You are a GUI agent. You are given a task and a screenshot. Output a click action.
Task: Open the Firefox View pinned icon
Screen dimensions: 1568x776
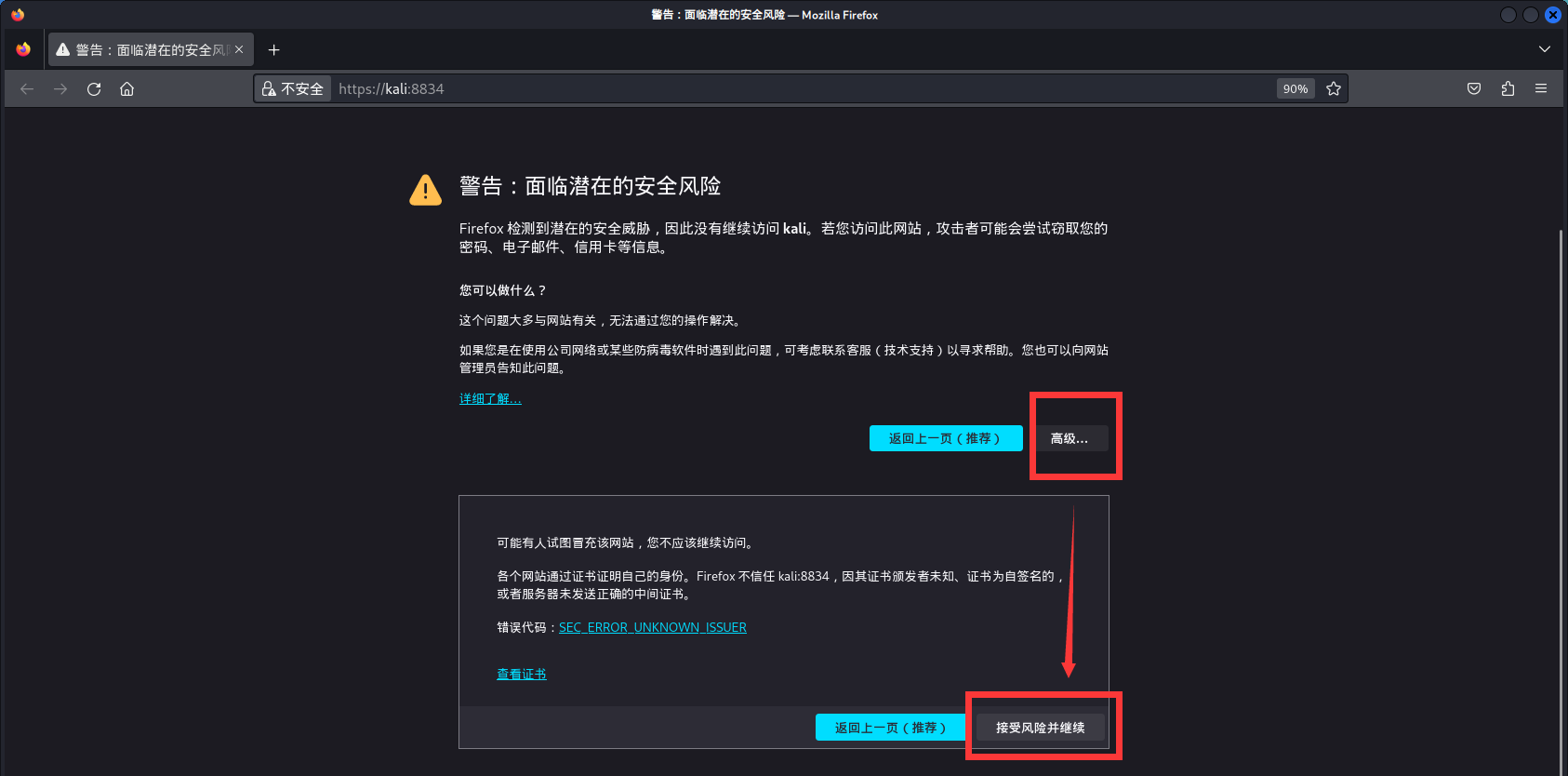pos(23,49)
